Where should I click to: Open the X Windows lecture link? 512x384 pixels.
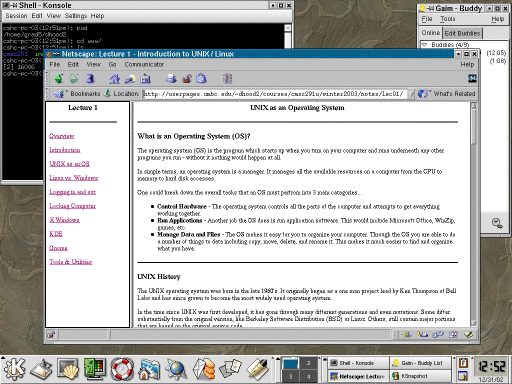point(64,220)
